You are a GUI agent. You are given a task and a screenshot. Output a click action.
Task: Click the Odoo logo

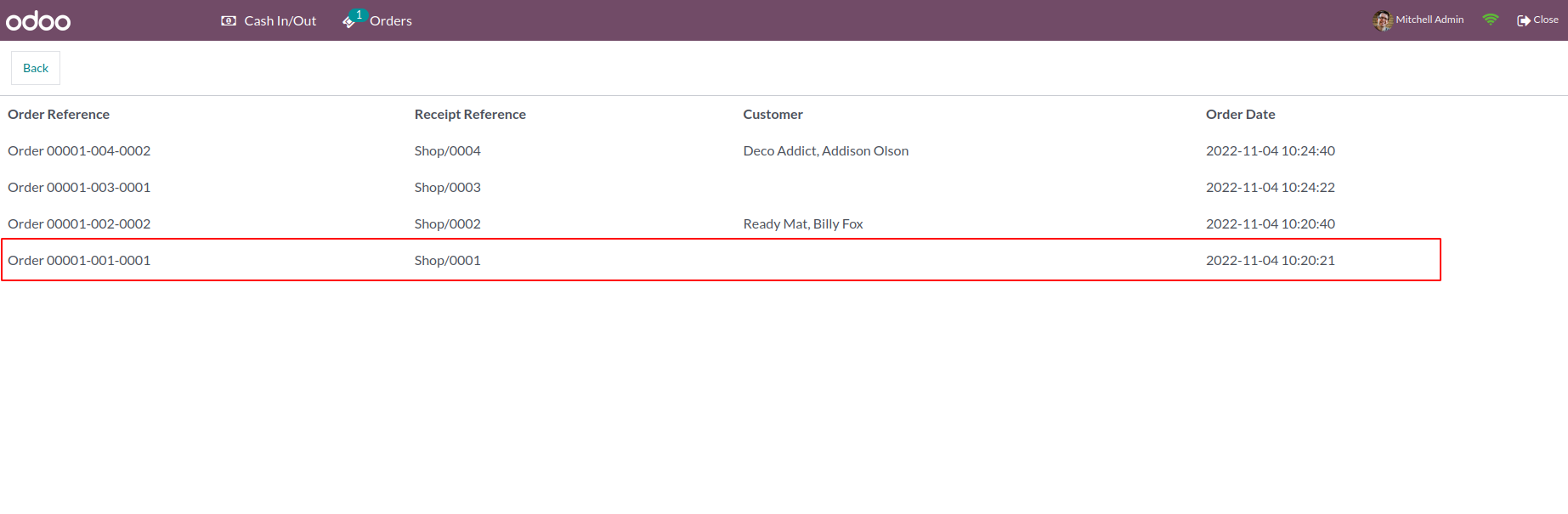[38, 20]
